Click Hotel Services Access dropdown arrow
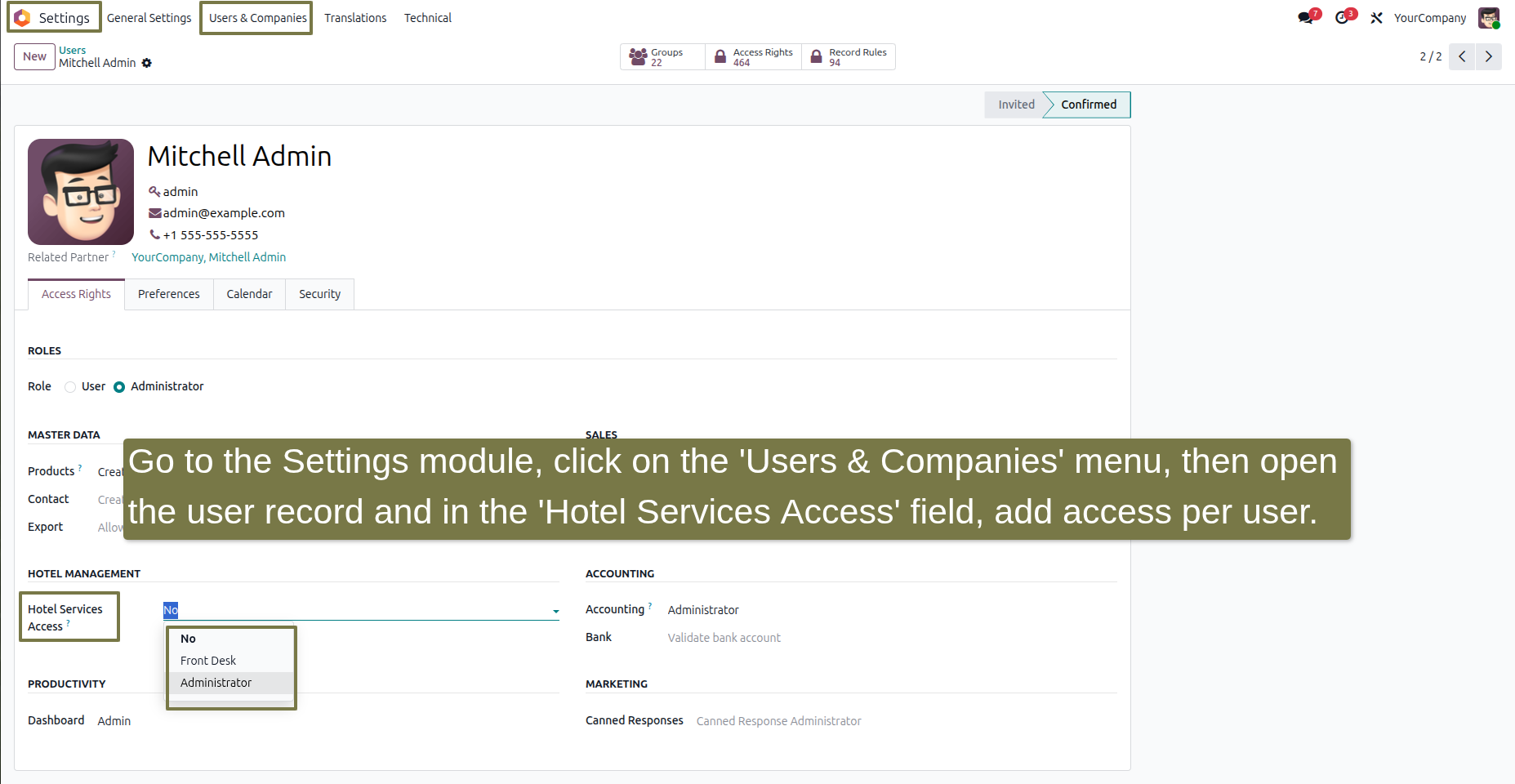This screenshot has width=1515, height=784. click(x=555, y=611)
